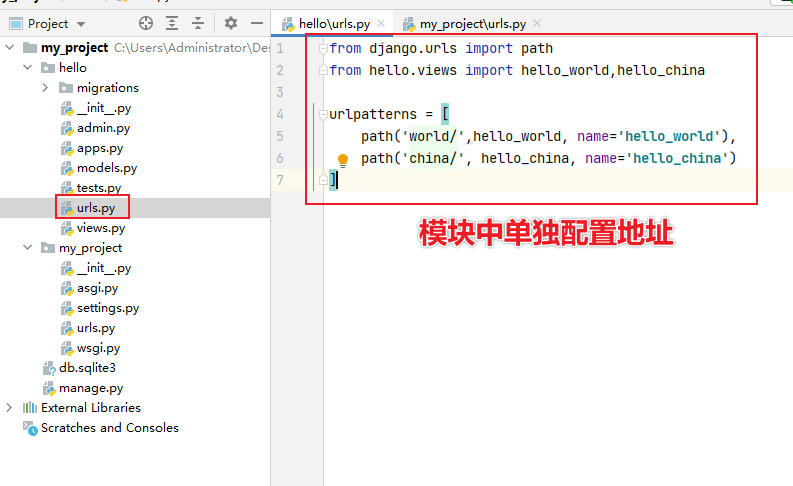
Task: Open the Project view dropdown
Action: tap(81, 24)
